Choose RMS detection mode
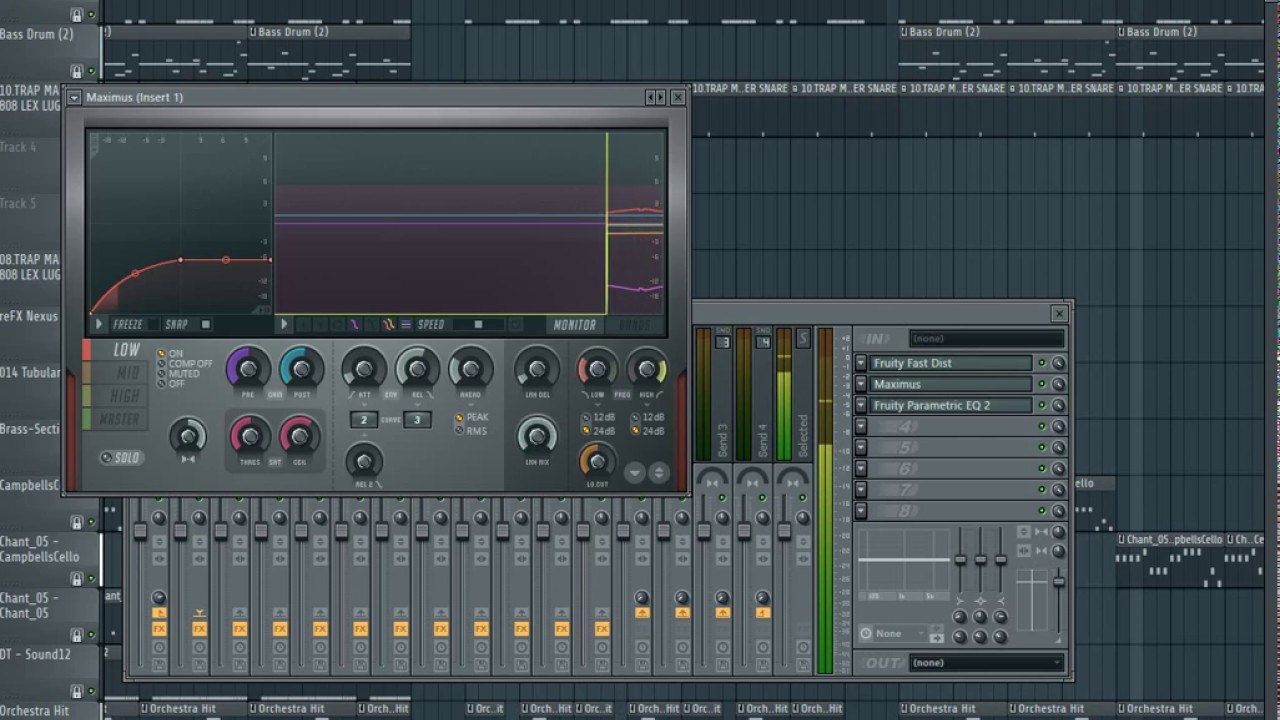This screenshot has height=720, width=1280. (x=470, y=431)
